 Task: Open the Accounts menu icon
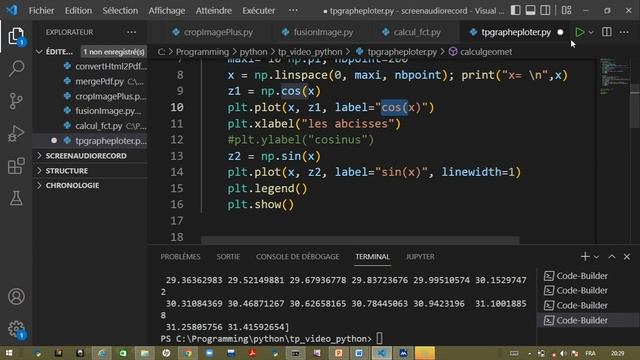pyautogui.click(x=16, y=297)
